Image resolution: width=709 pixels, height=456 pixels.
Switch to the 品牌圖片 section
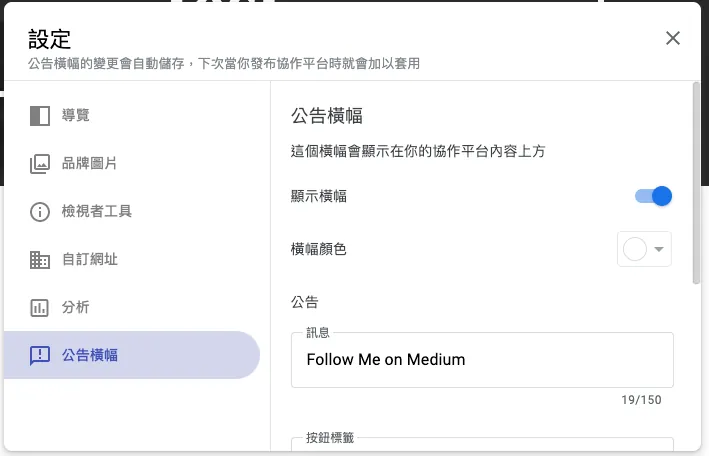90,163
